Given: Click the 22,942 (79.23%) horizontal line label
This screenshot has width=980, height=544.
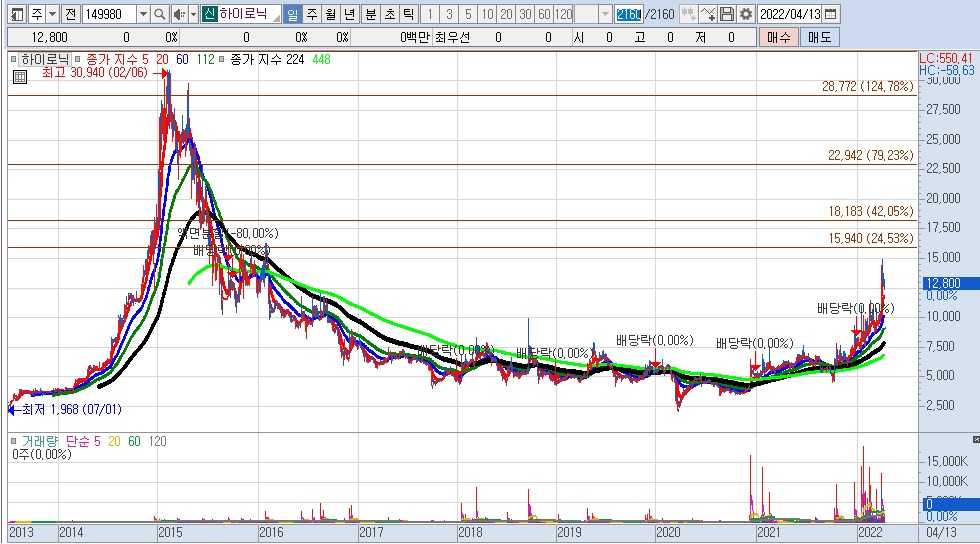Looking at the screenshot, I should tap(871, 155).
